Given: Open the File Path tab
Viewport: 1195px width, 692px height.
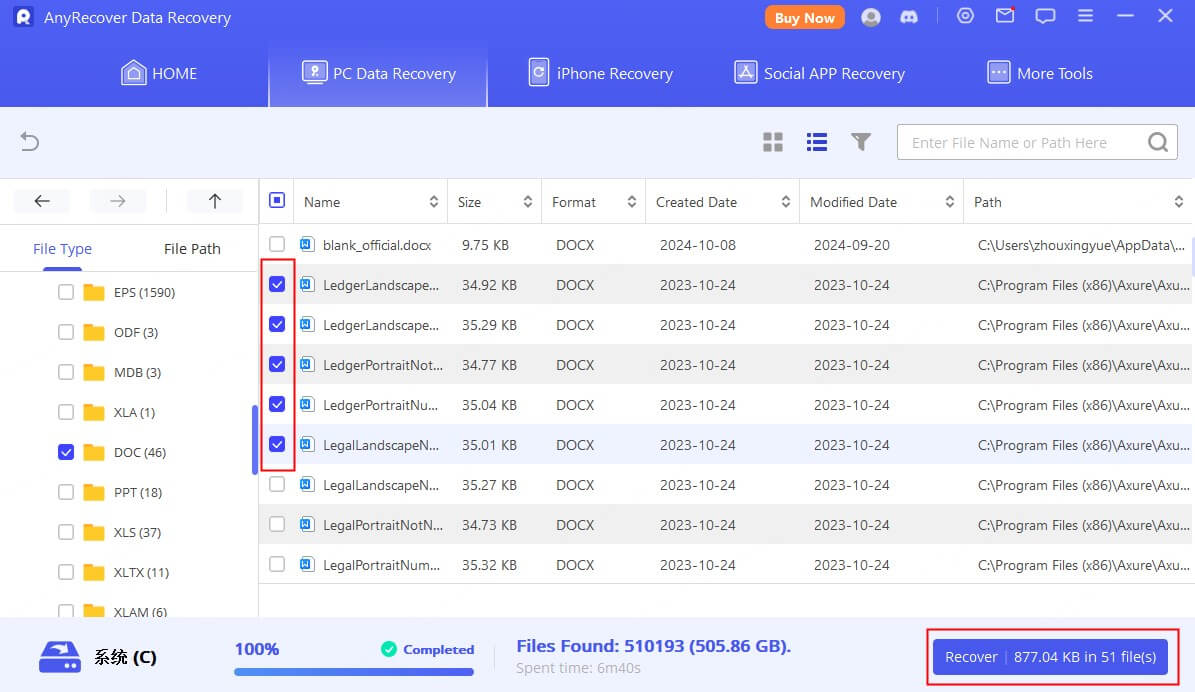Looking at the screenshot, I should (191, 248).
